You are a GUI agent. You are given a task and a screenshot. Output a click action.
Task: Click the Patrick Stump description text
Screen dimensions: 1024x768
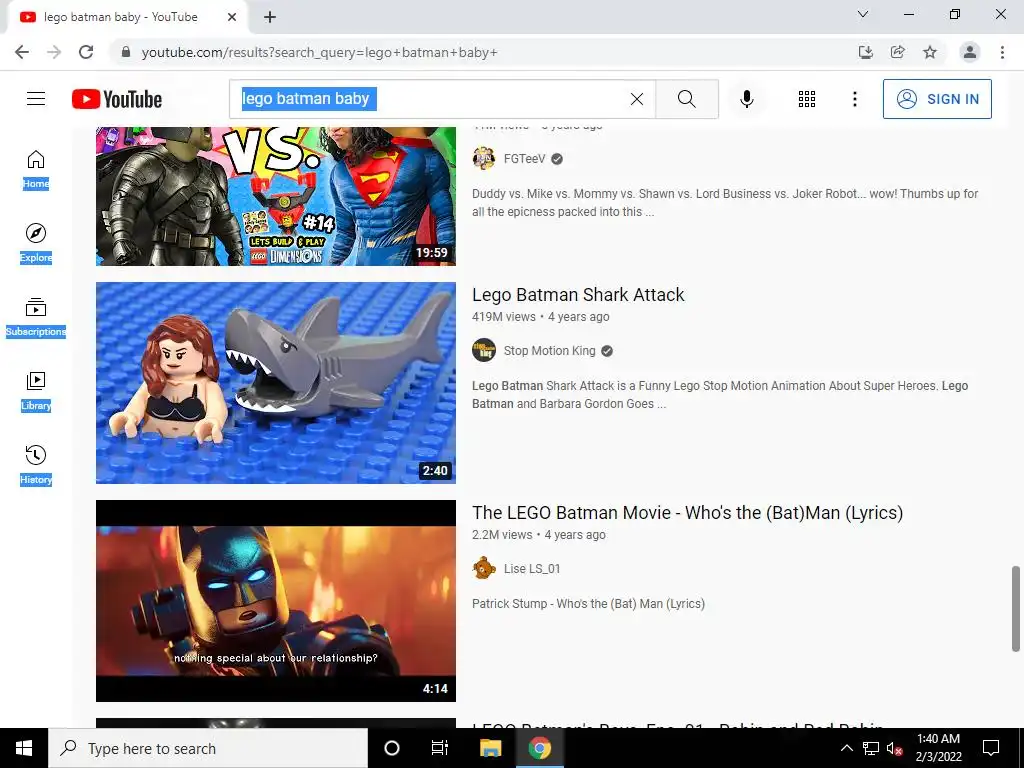(x=588, y=604)
